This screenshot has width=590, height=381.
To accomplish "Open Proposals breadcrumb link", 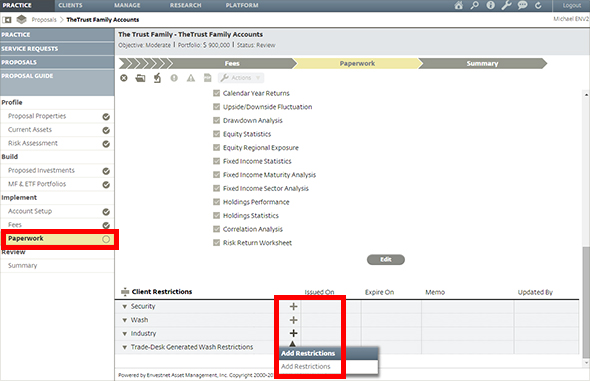I will [44, 20].
